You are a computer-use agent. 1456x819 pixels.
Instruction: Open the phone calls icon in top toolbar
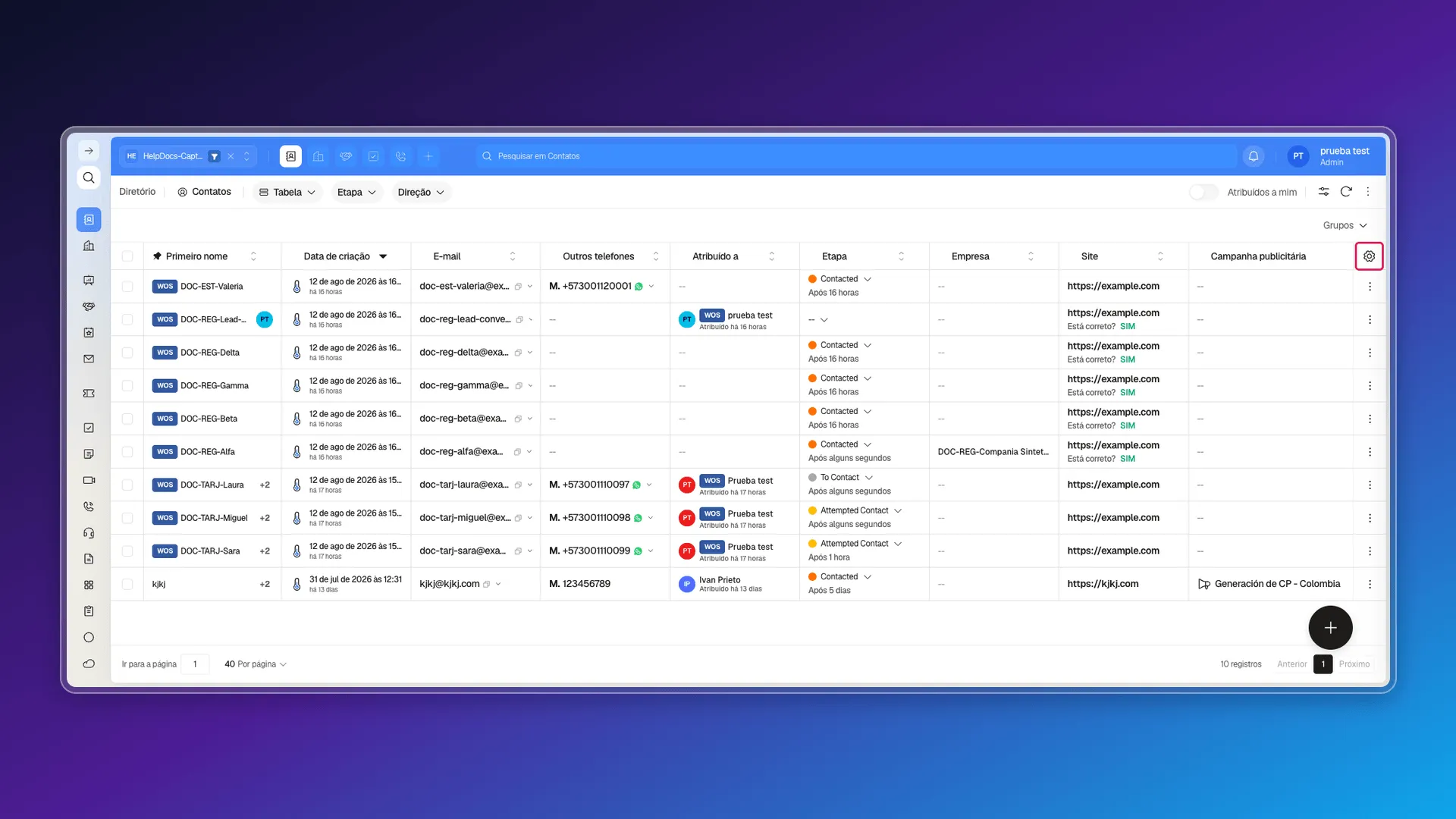click(401, 156)
